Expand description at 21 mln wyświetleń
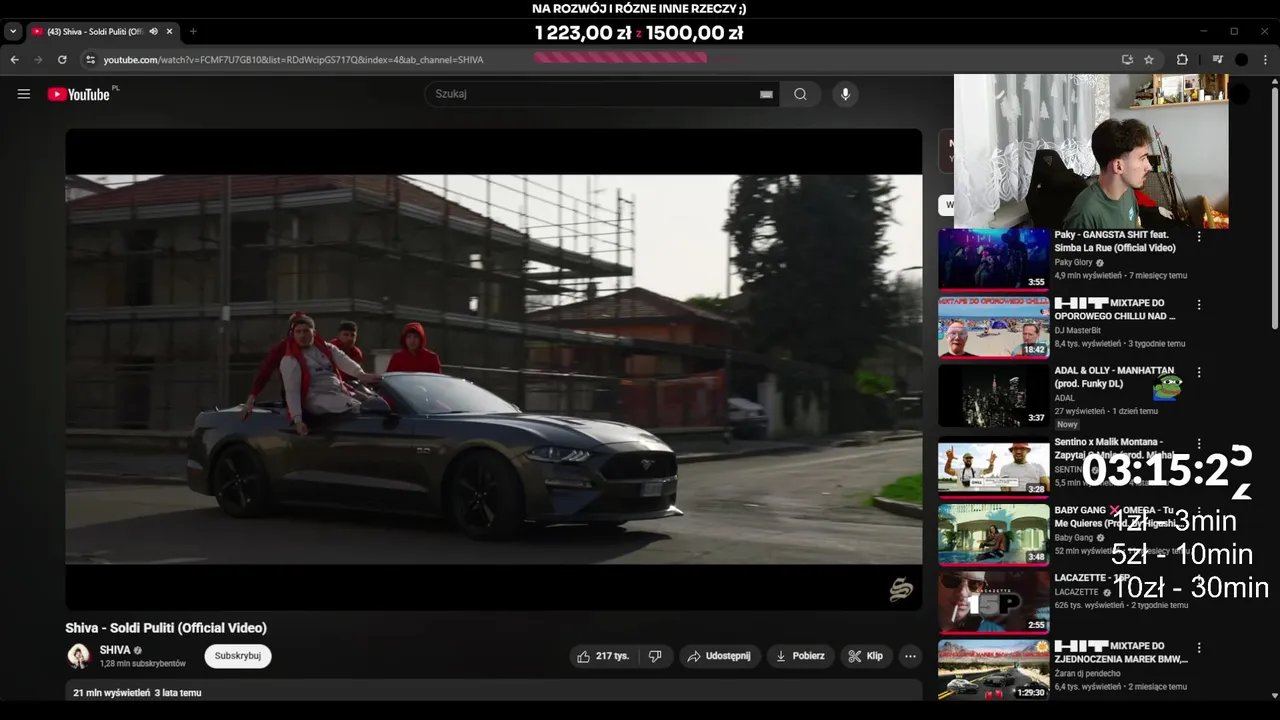The height and width of the screenshot is (720, 1280). tap(494, 692)
